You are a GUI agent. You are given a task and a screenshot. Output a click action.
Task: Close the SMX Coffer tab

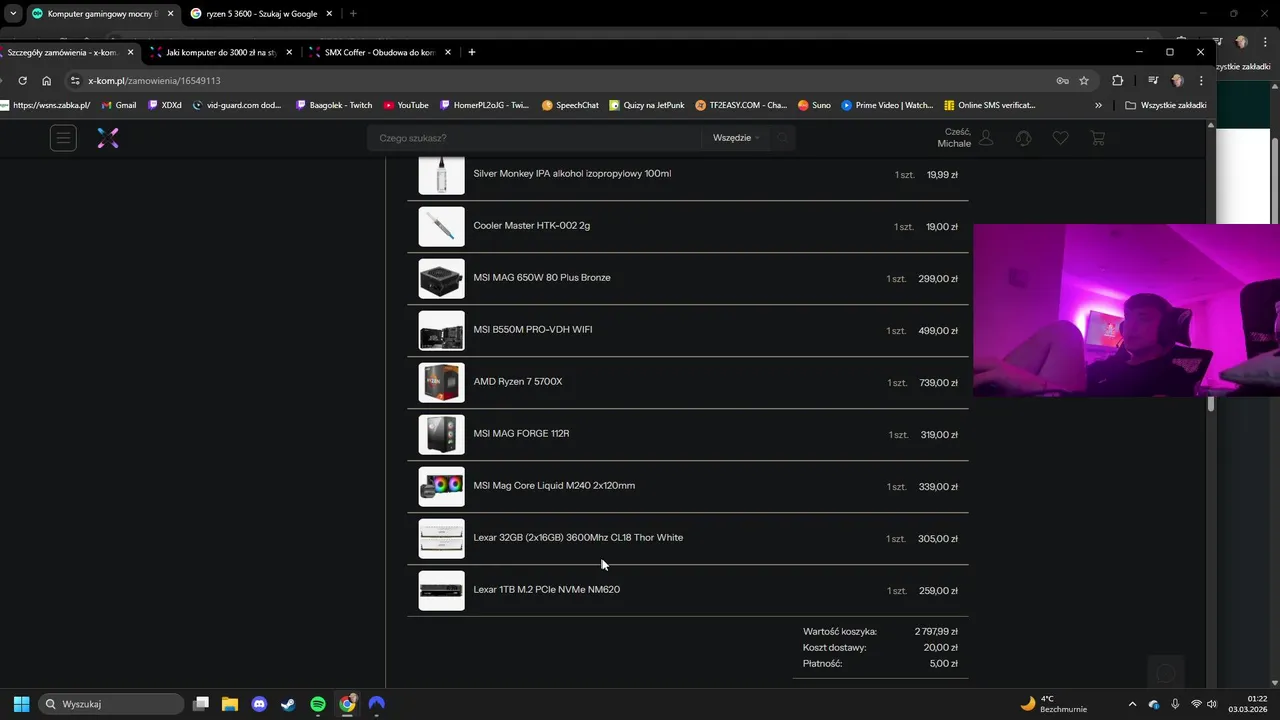pos(448,52)
